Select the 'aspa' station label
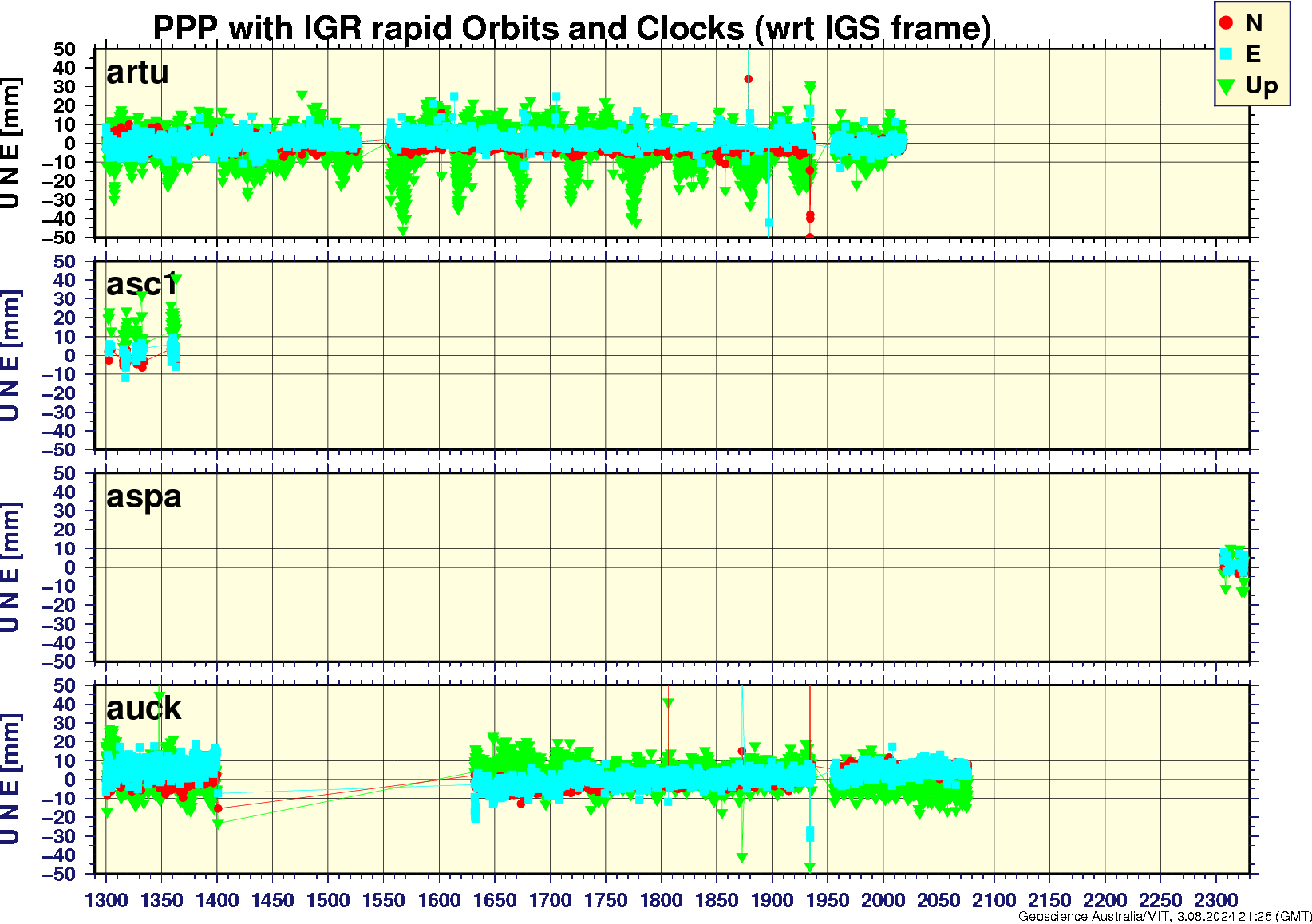The height and width of the screenshot is (924, 1312). [x=144, y=497]
